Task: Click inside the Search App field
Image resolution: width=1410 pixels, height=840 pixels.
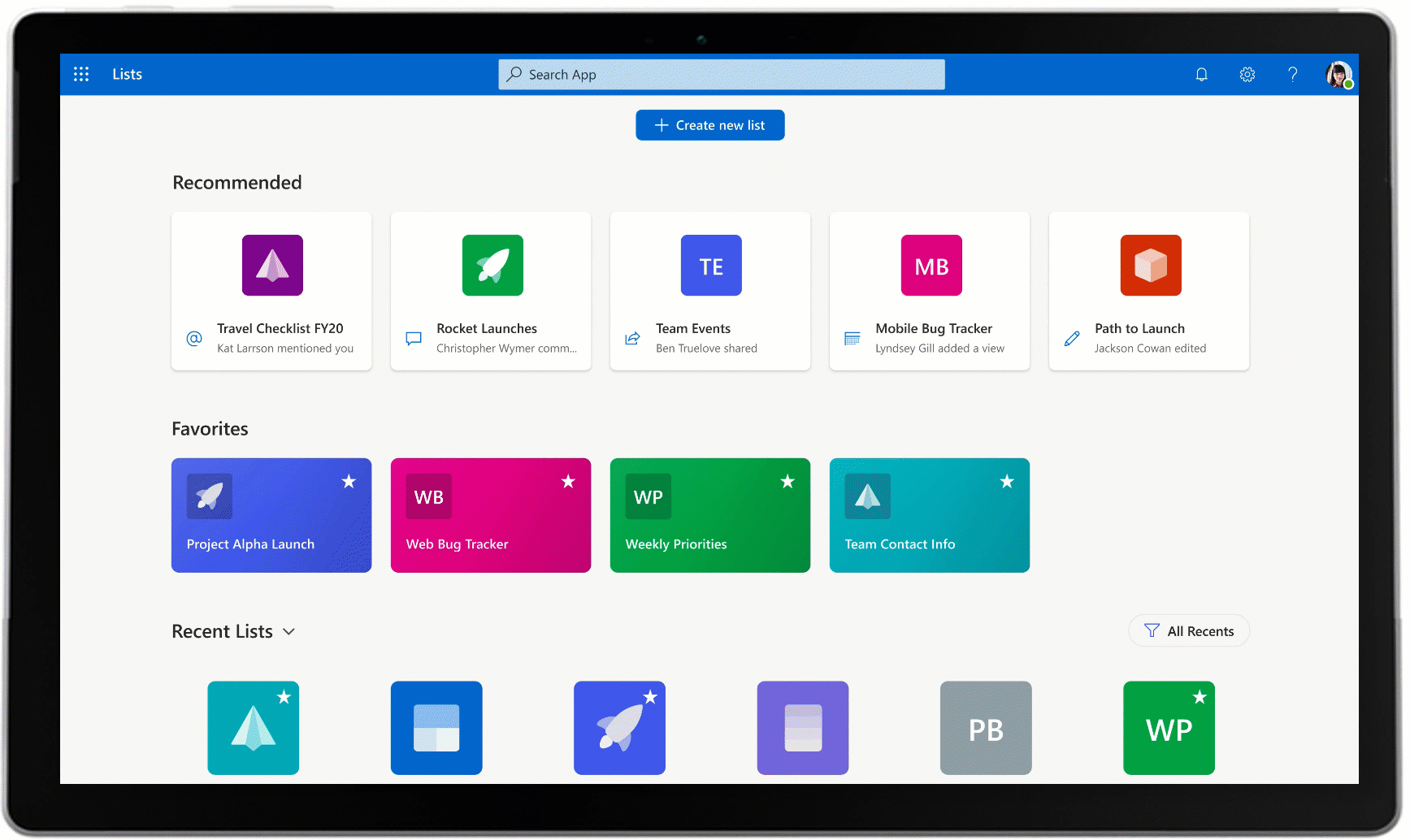Action: point(722,74)
